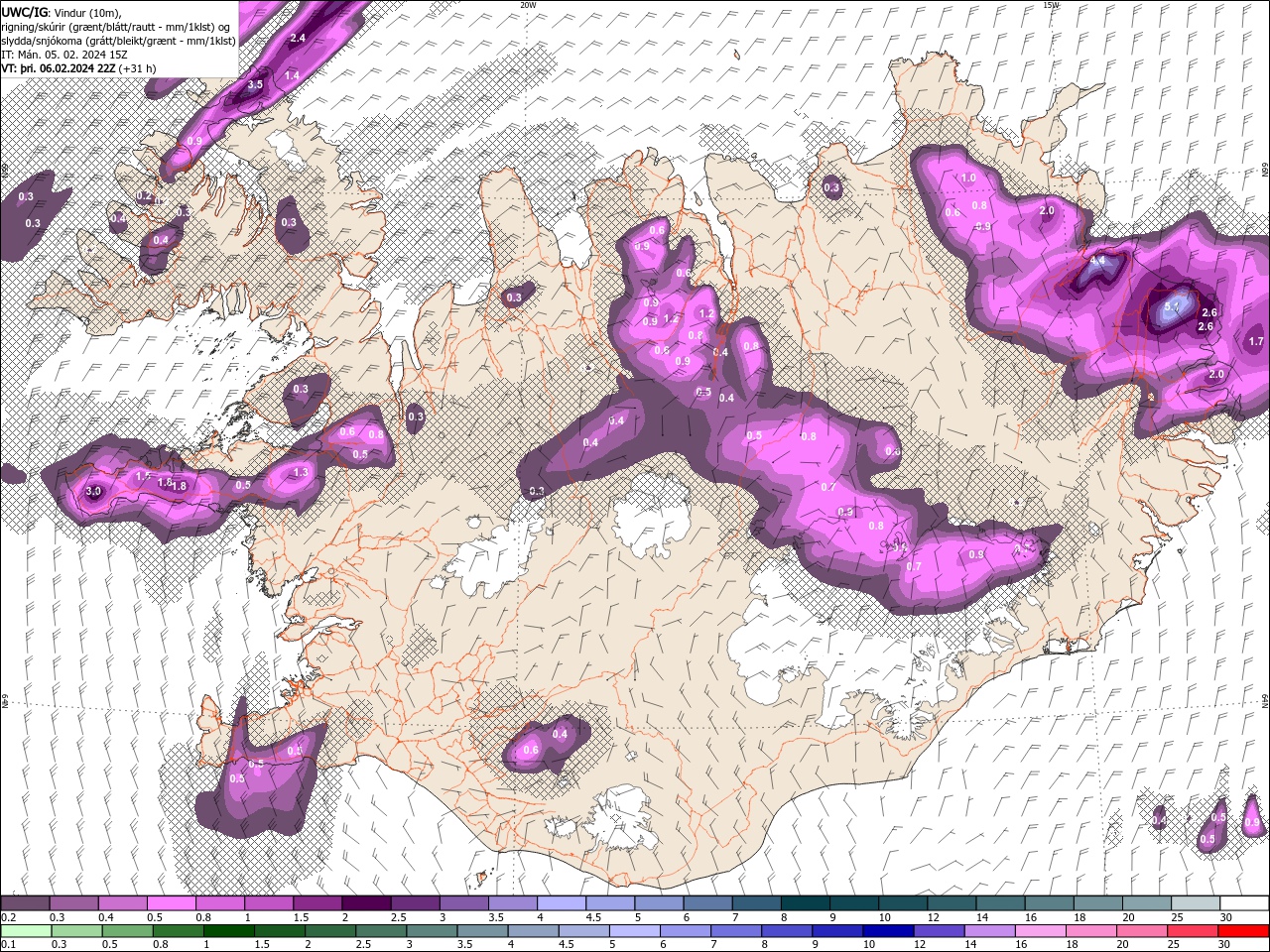Click the 'IT: Mán. 05. 02. 2024 15Z' initial time line
Screen dimensions: 1270x952
(64, 55)
